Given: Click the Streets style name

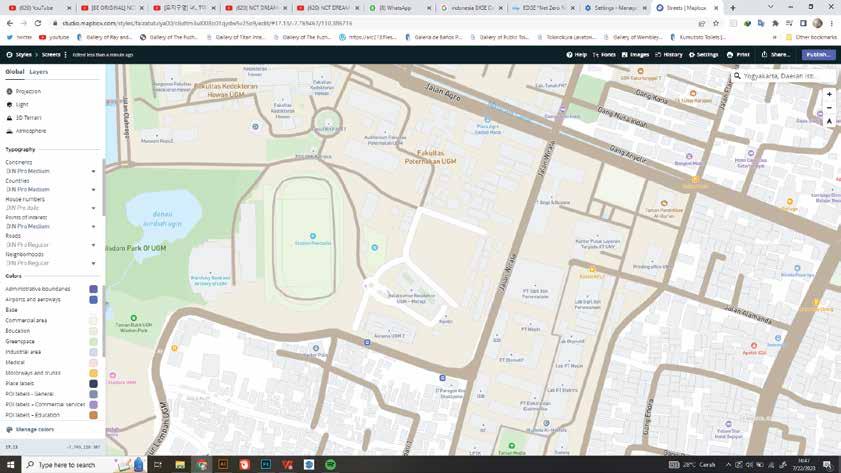Looking at the screenshot, I should 51,55.
